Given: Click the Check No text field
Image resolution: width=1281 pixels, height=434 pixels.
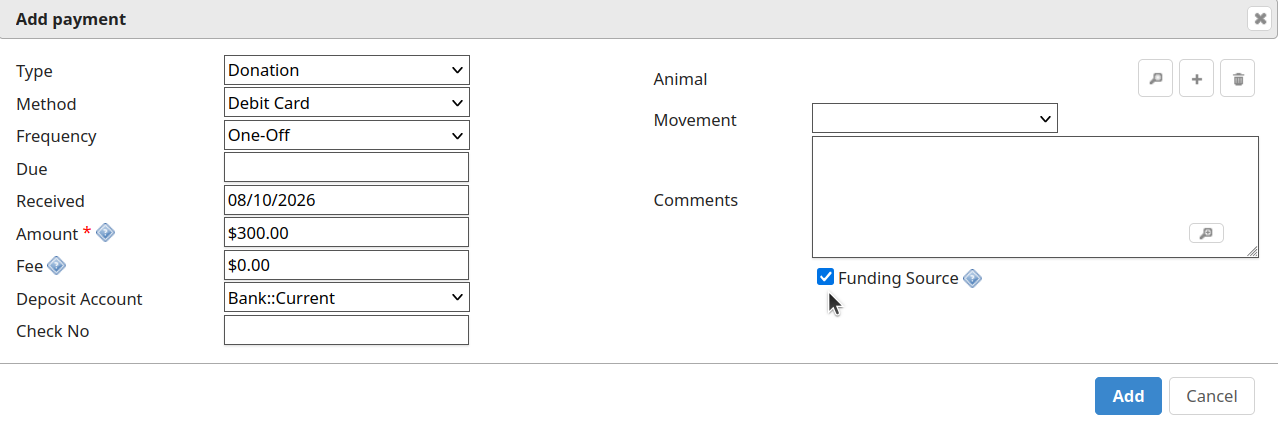Looking at the screenshot, I should click(x=346, y=330).
